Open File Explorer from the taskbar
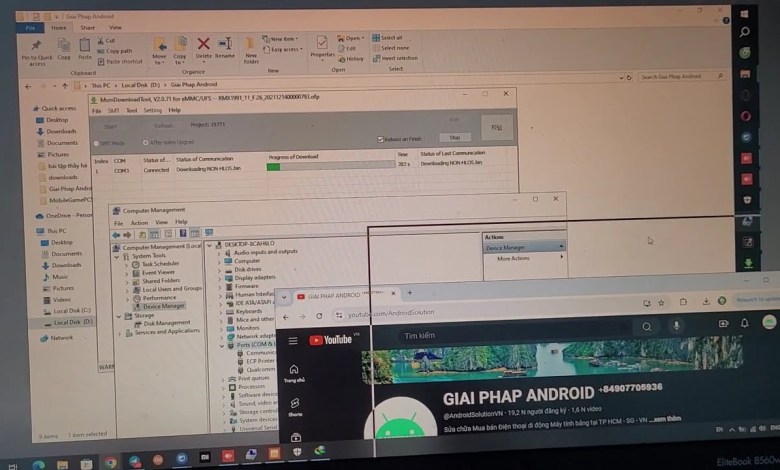 [x=62, y=465]
